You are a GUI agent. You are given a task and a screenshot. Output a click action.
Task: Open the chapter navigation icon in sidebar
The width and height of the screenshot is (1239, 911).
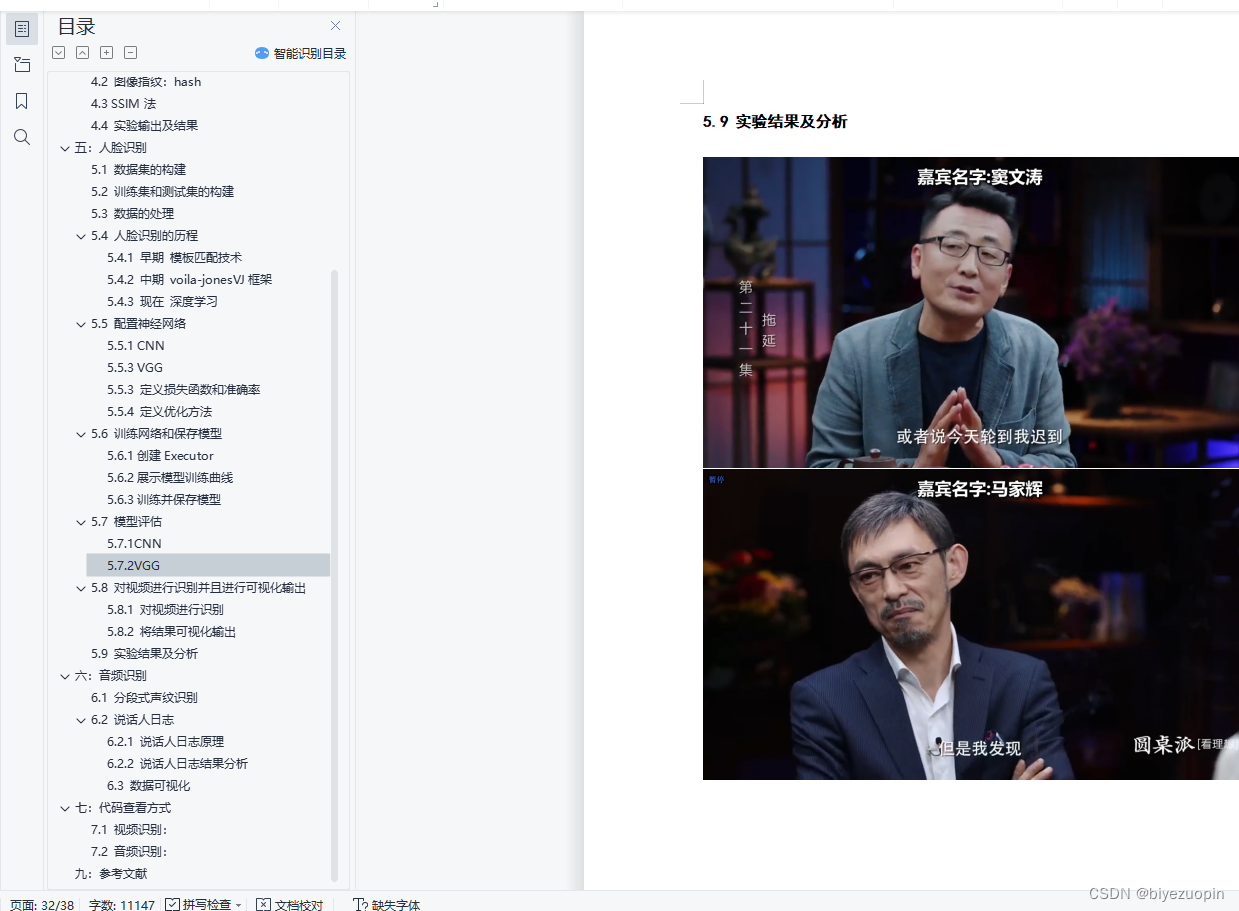click(x=22, y=65)
